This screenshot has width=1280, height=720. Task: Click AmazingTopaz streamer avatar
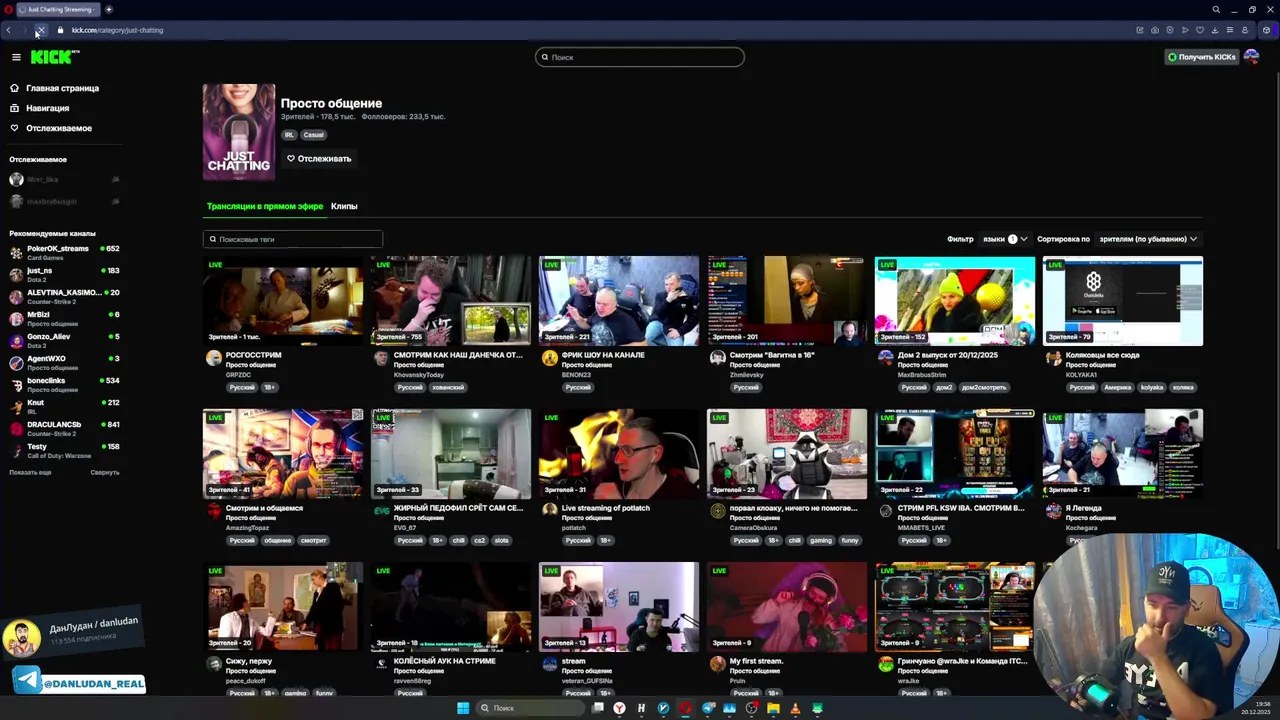pyautogui.click(x=213, y=511)
